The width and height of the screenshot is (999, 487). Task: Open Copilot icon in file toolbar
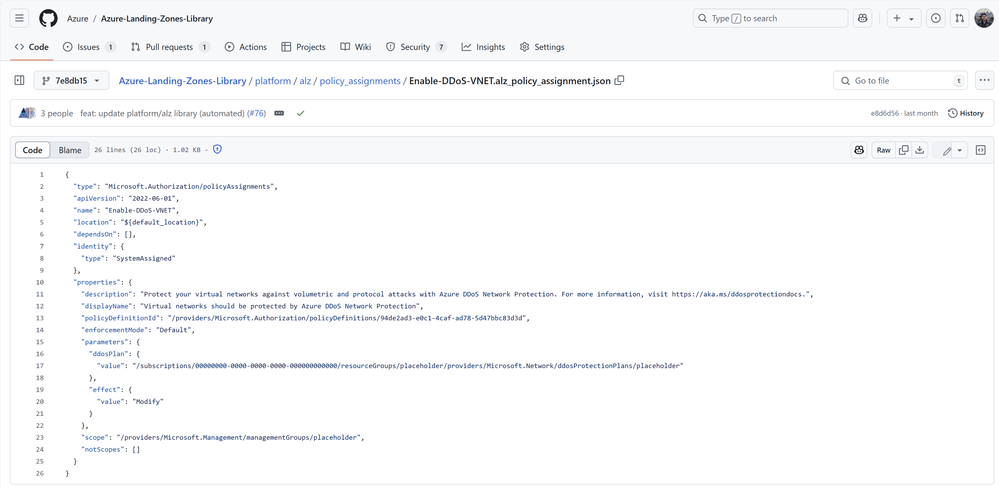(x=859, y=150)
